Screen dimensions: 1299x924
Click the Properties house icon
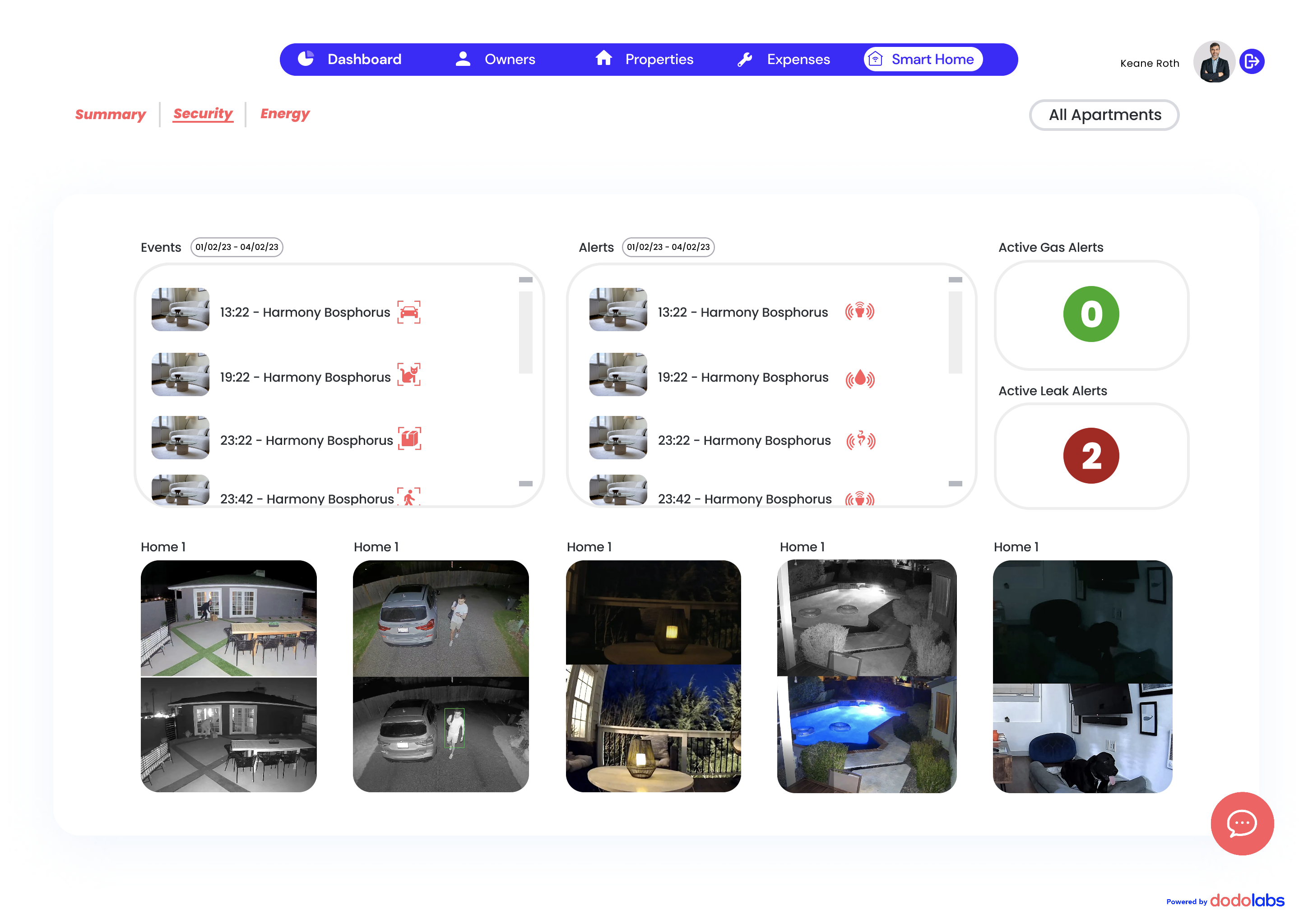click(603, 58)
